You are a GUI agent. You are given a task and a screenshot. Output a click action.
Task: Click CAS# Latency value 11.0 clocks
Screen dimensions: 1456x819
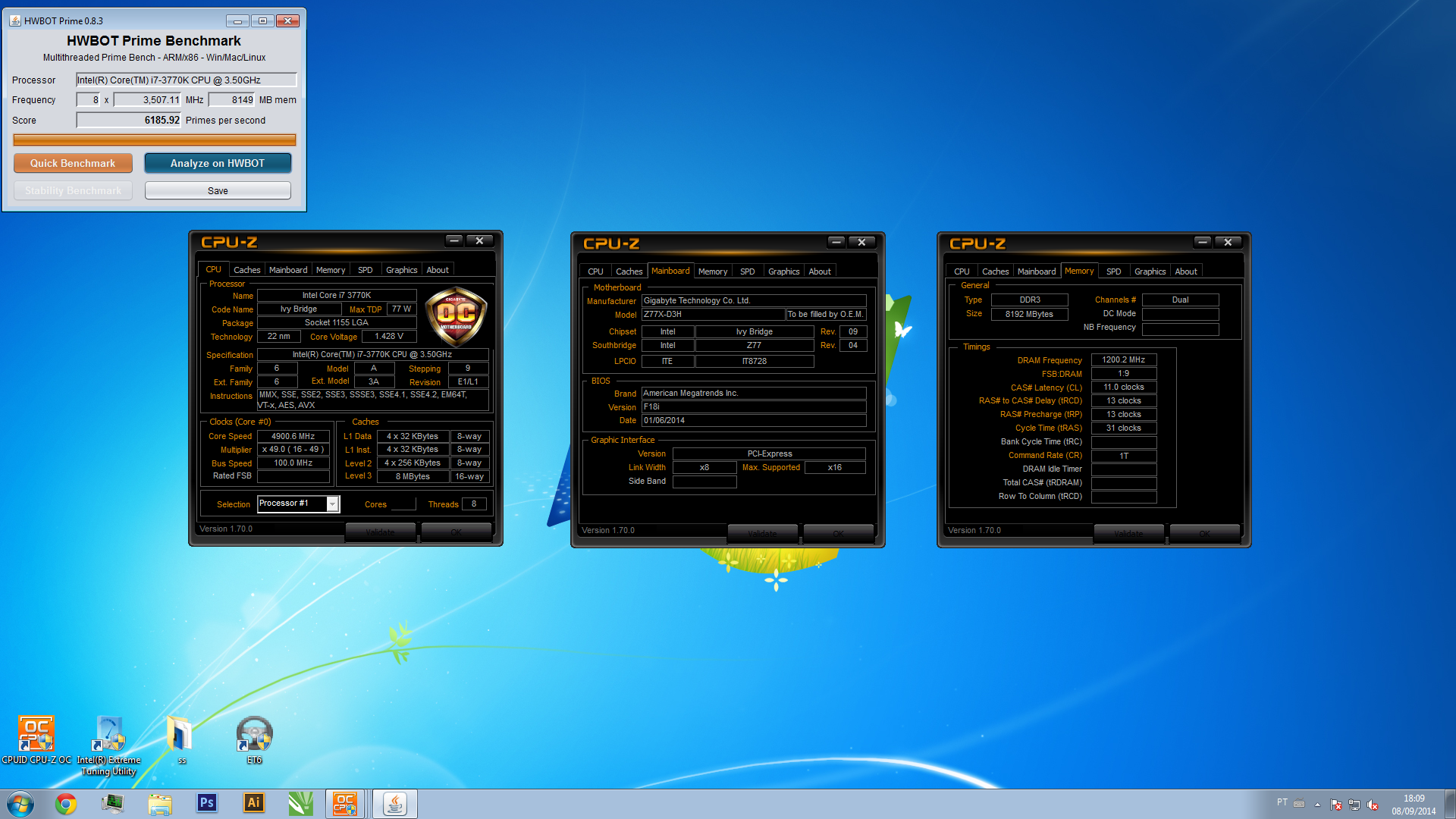1123,387
